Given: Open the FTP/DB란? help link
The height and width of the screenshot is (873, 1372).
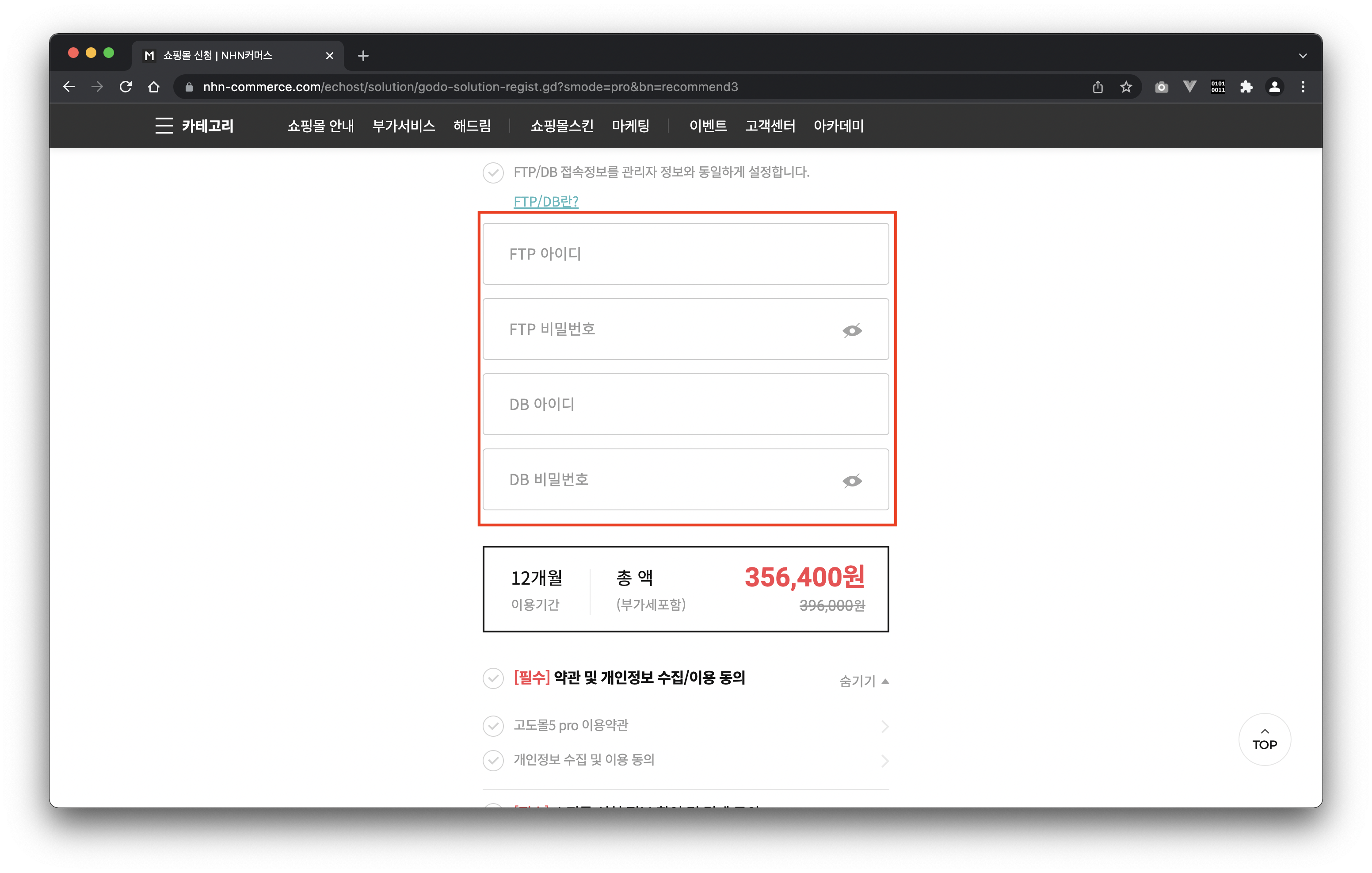Looking at the screenshot, I should coord(546,201).
